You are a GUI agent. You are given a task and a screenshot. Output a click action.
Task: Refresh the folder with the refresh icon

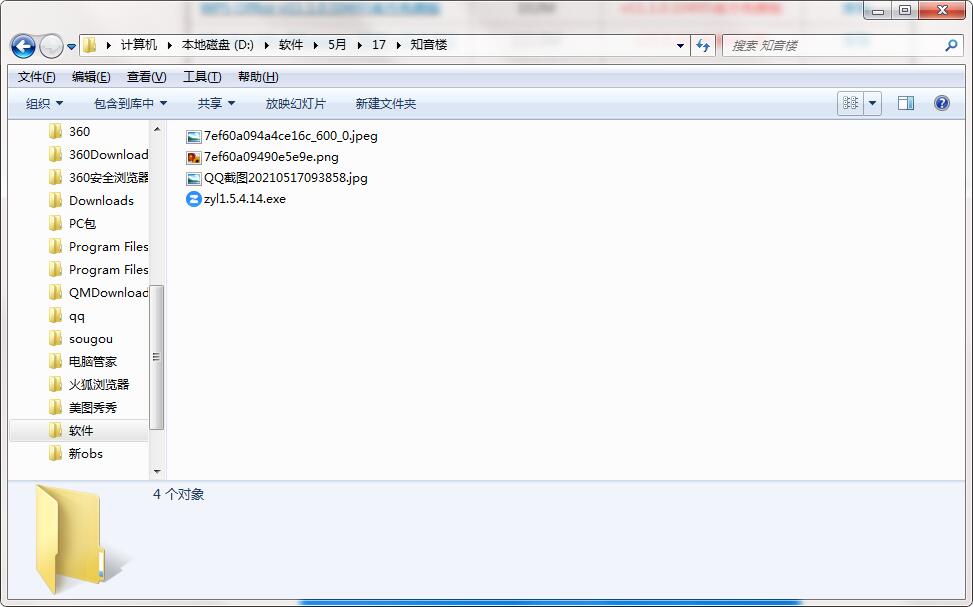[x=702, y=45]
